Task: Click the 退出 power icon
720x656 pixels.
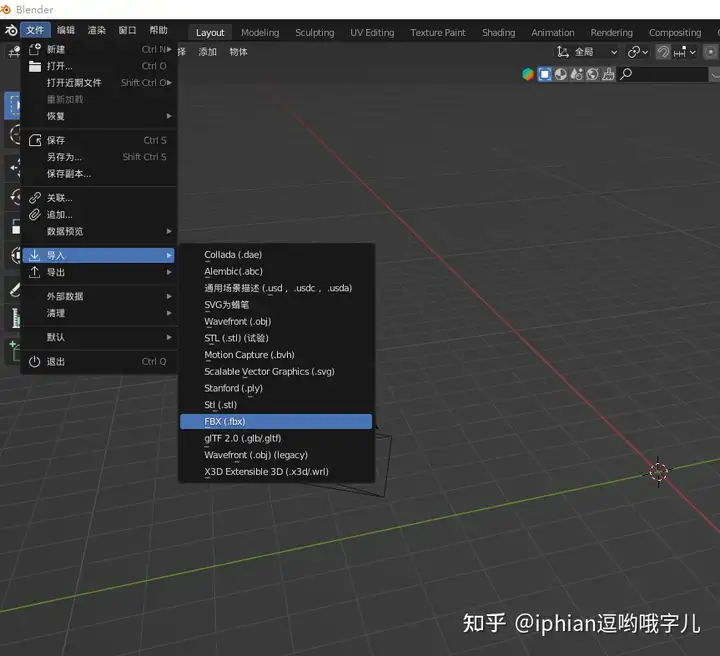Action: [x=34, y=362]
